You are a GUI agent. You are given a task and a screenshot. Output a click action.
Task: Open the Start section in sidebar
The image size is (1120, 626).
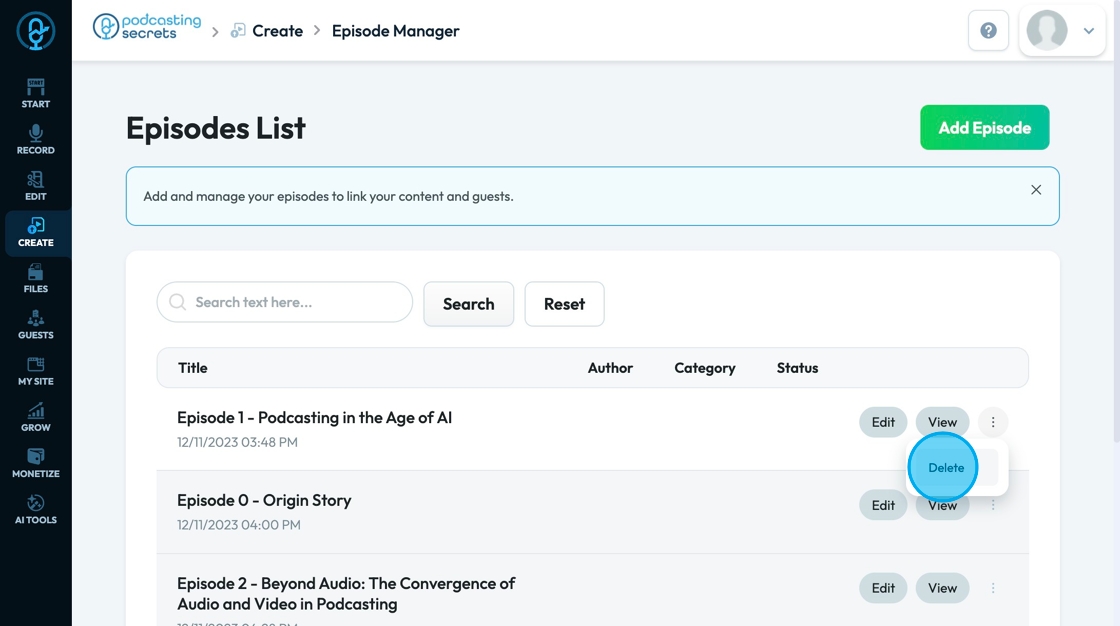point(35,93)
